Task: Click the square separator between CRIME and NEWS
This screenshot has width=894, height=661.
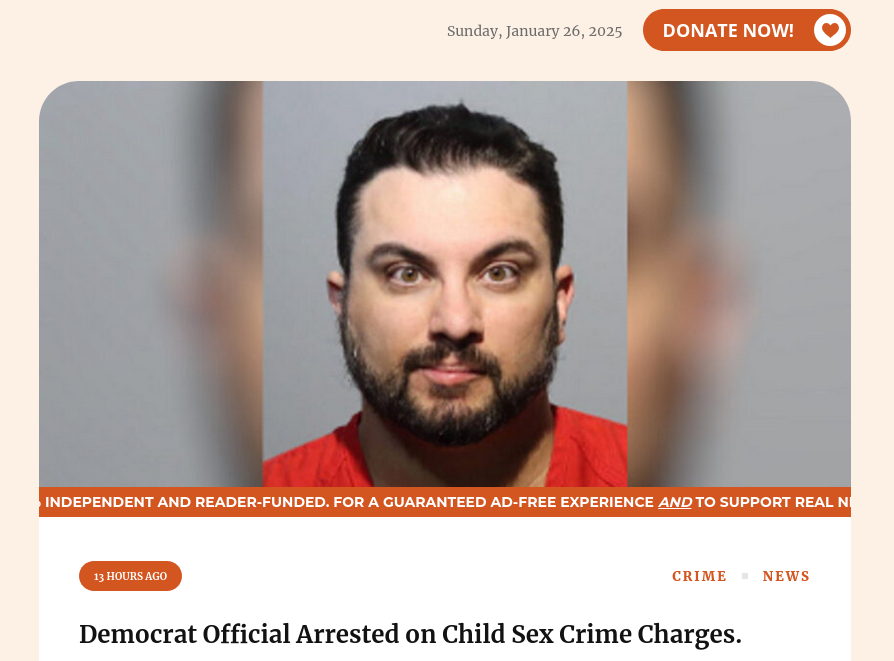Action: click(745, 576)
